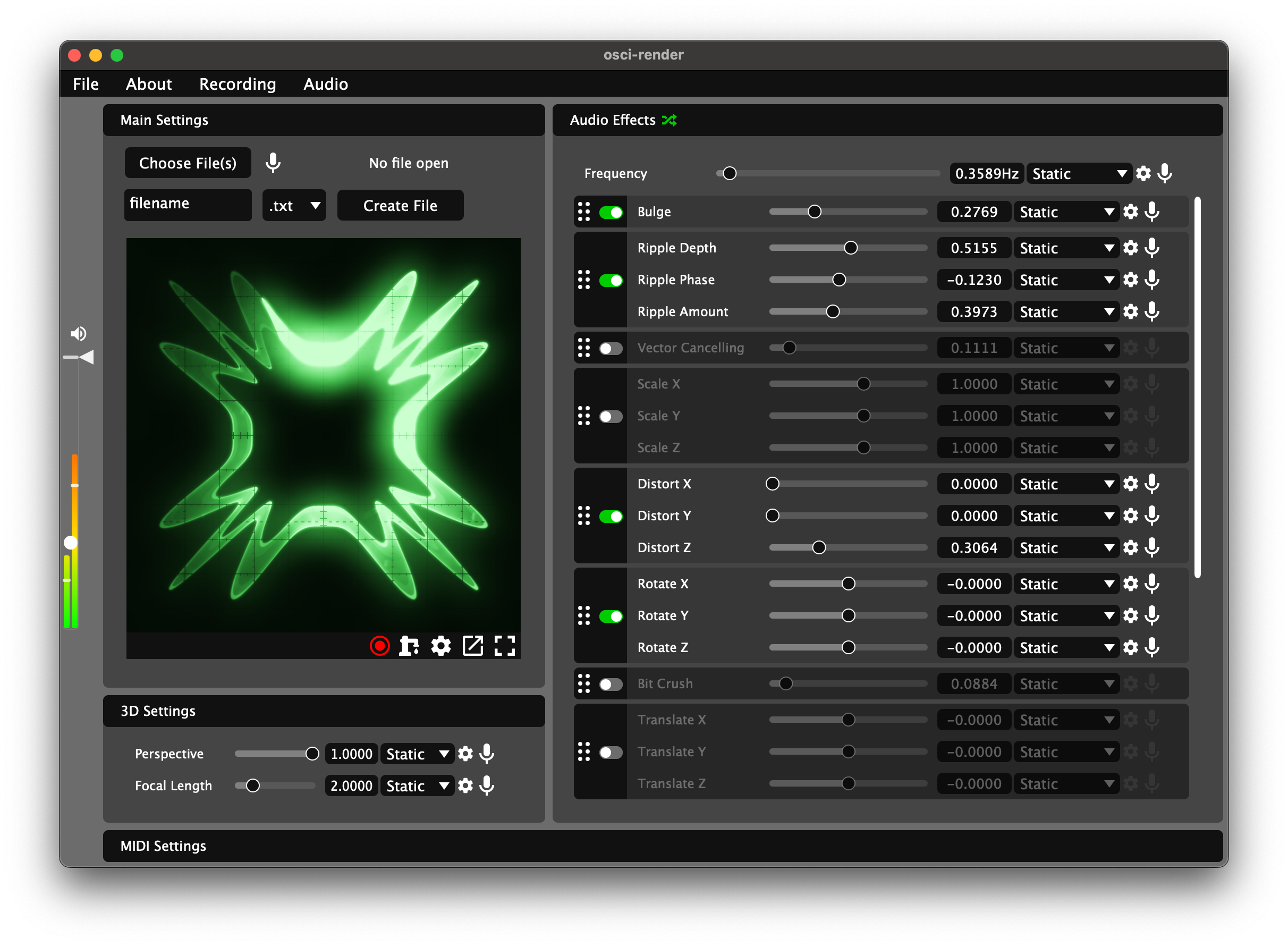Disable the Bulge effect toggle
This screenshot has width=1288, height=946.
click(x=611, y=213)
